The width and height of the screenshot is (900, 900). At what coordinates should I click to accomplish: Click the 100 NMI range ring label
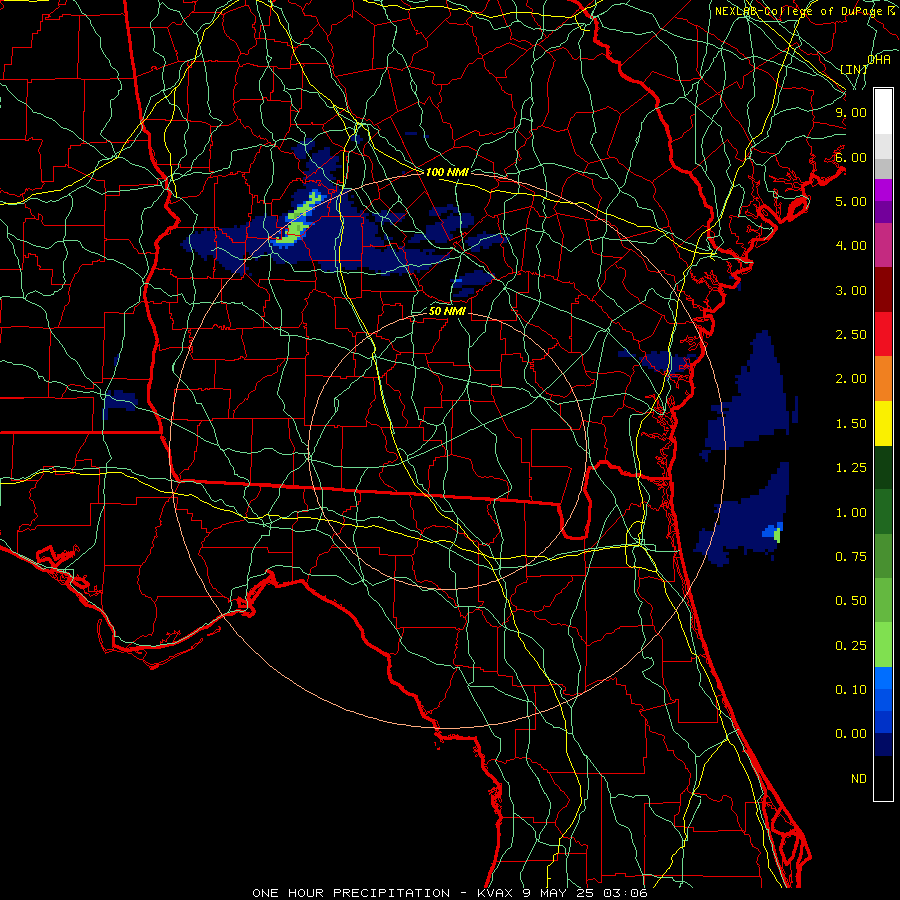pyautogui.click(x=447, y=172)
